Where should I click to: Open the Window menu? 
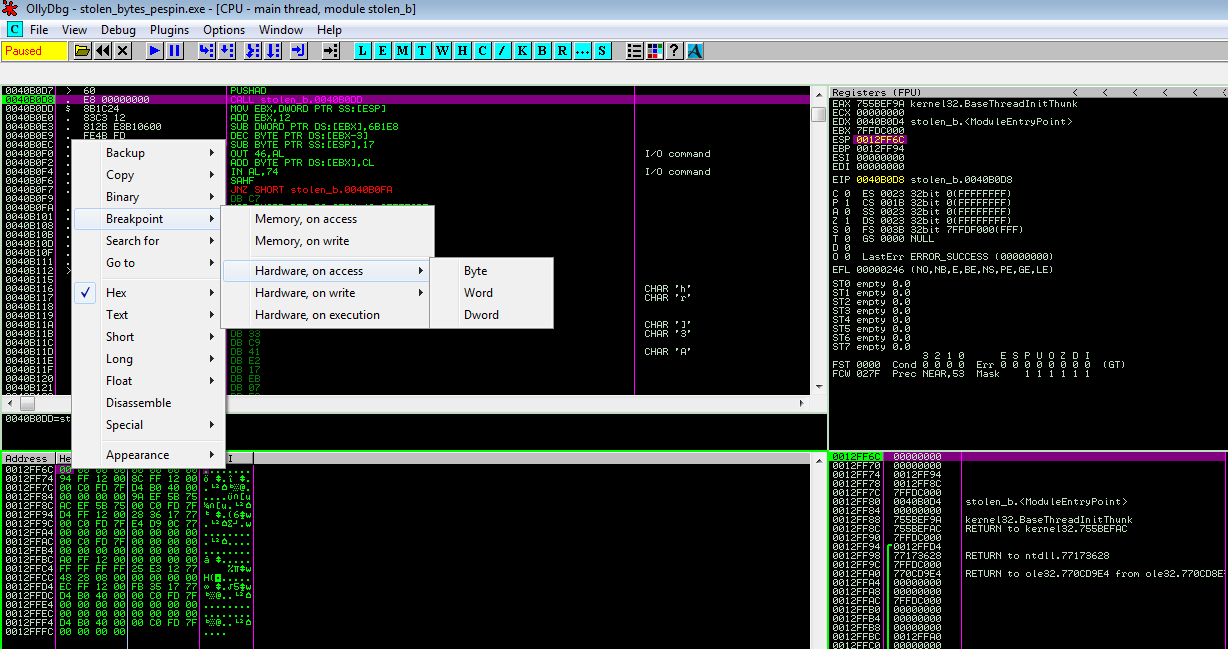(281, 30)
